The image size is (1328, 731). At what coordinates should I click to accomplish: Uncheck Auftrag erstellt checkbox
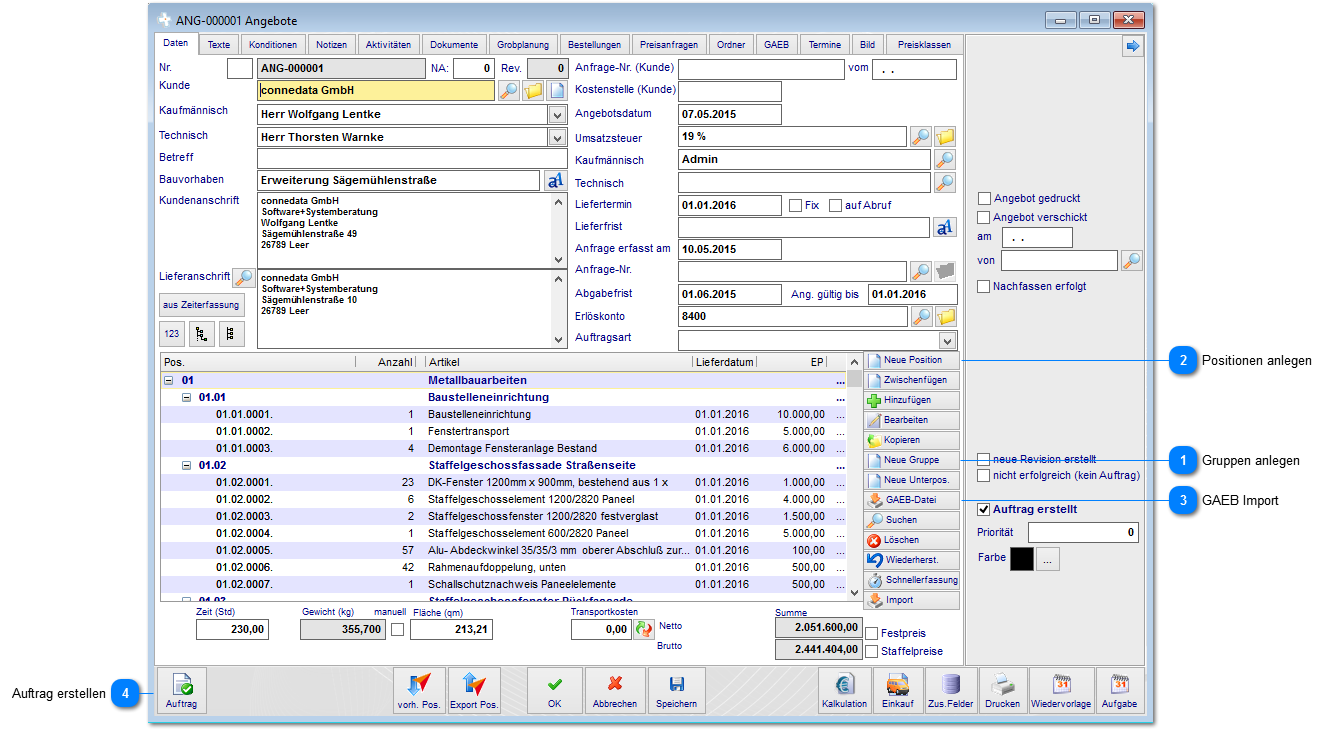pos(984,509)
